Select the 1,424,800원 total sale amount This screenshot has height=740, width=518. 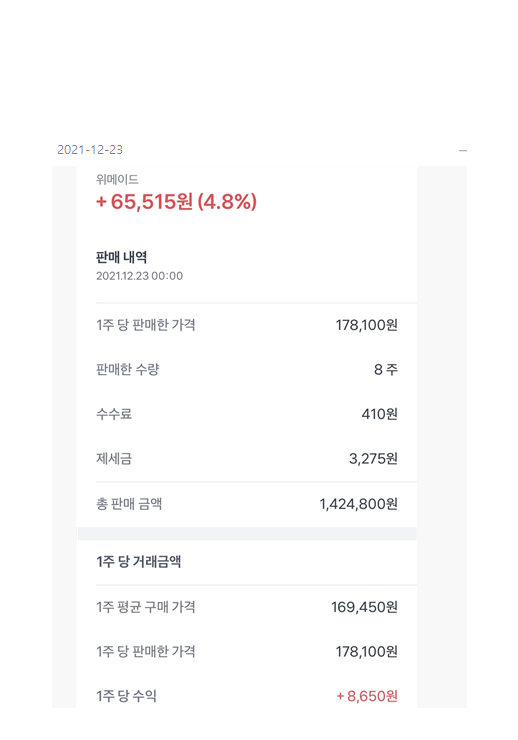tap(359, 504)
